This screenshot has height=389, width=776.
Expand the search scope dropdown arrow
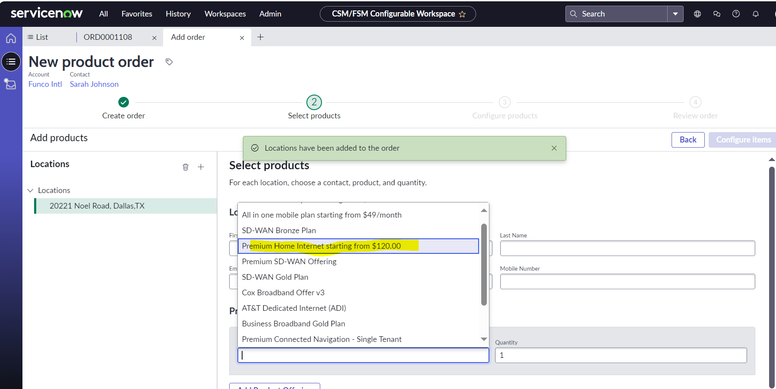click(676, 14)
